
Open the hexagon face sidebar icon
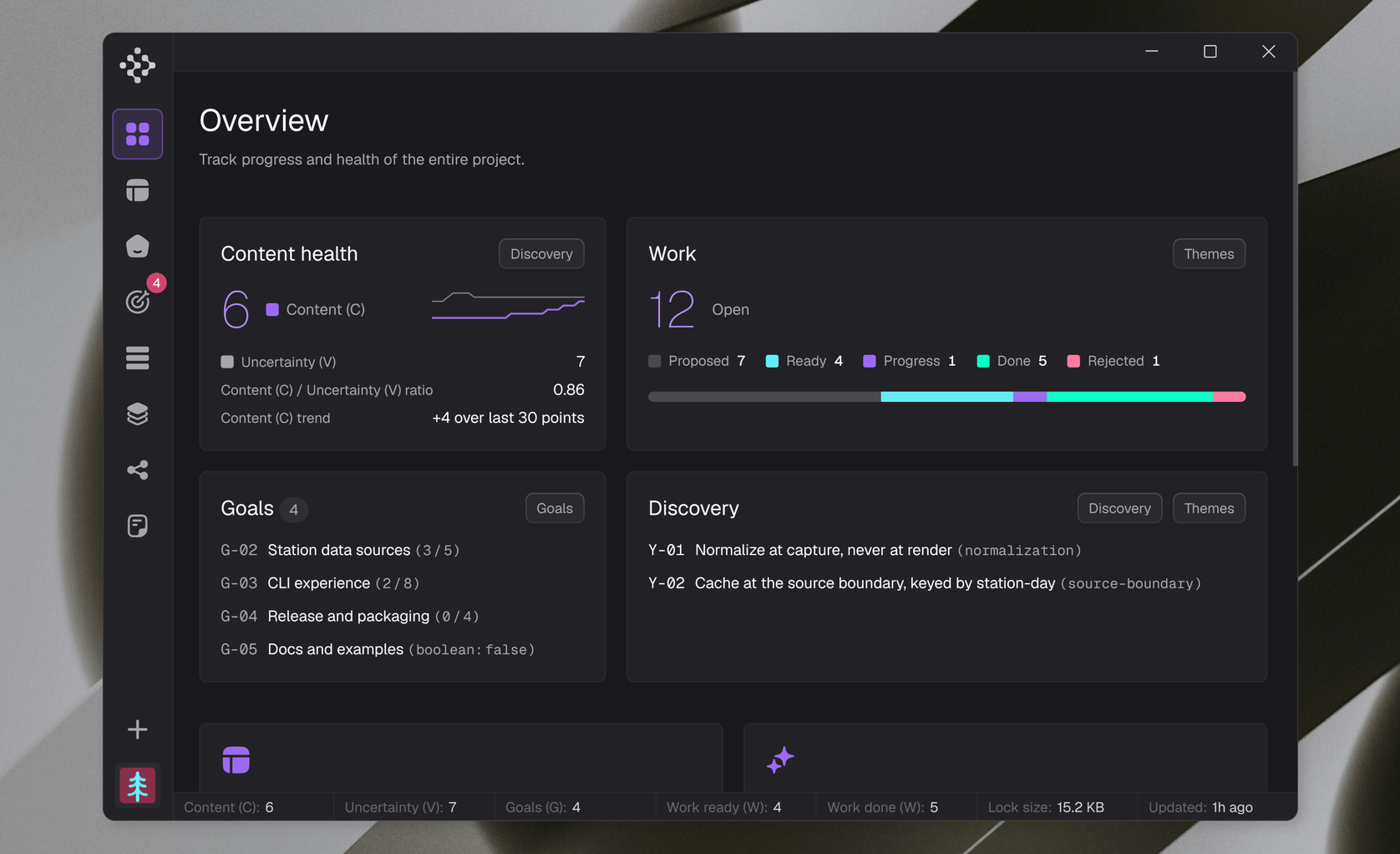tap(138, 247)
